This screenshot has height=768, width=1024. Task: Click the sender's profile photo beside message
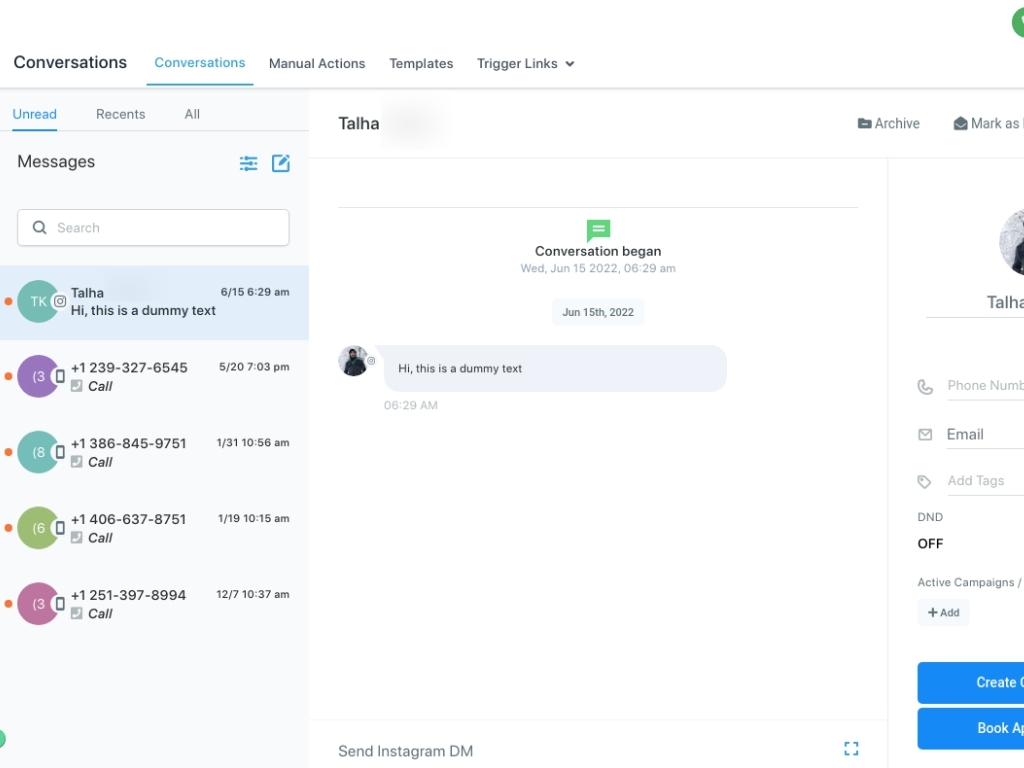353,361
